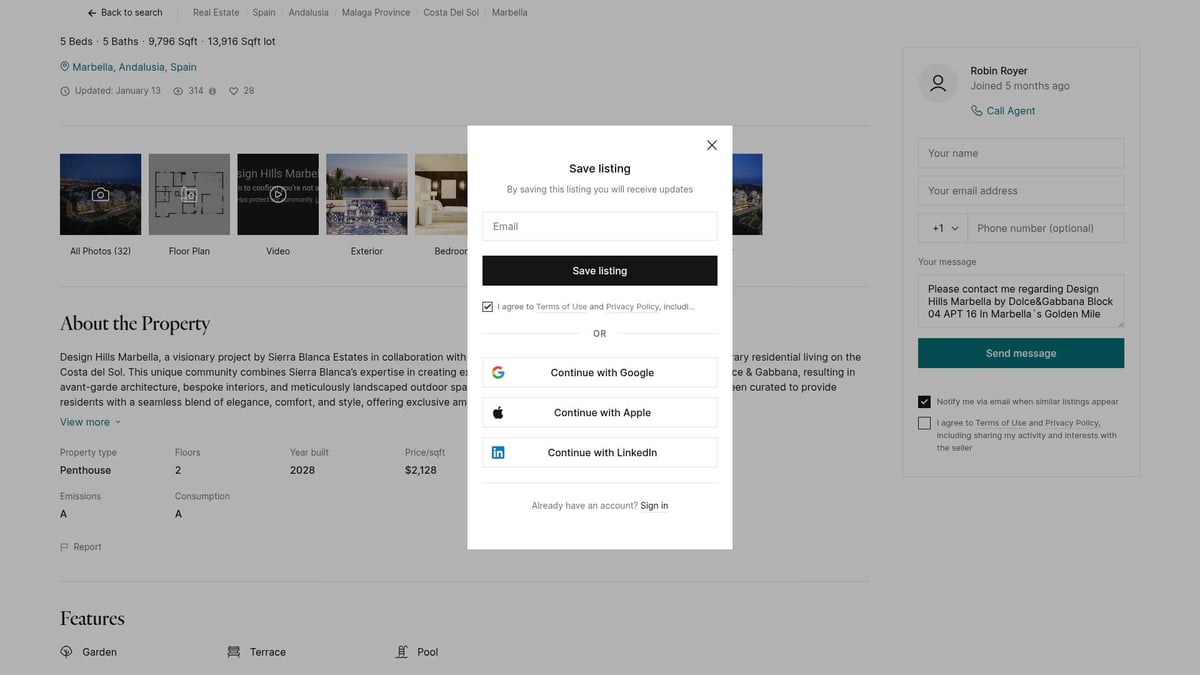Viewport: 1200px width, 675px height.
Task: Close the Save listing dialog
Action: [711, 145]
